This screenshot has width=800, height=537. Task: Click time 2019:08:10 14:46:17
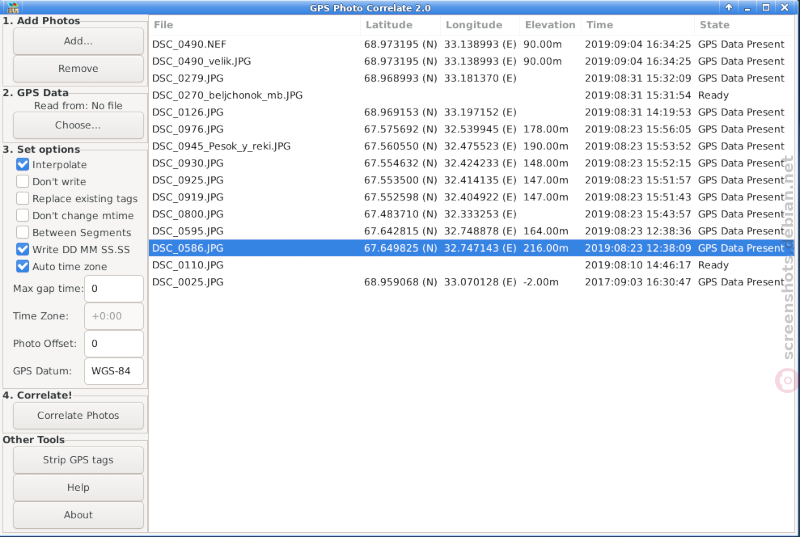coord(638,265)
